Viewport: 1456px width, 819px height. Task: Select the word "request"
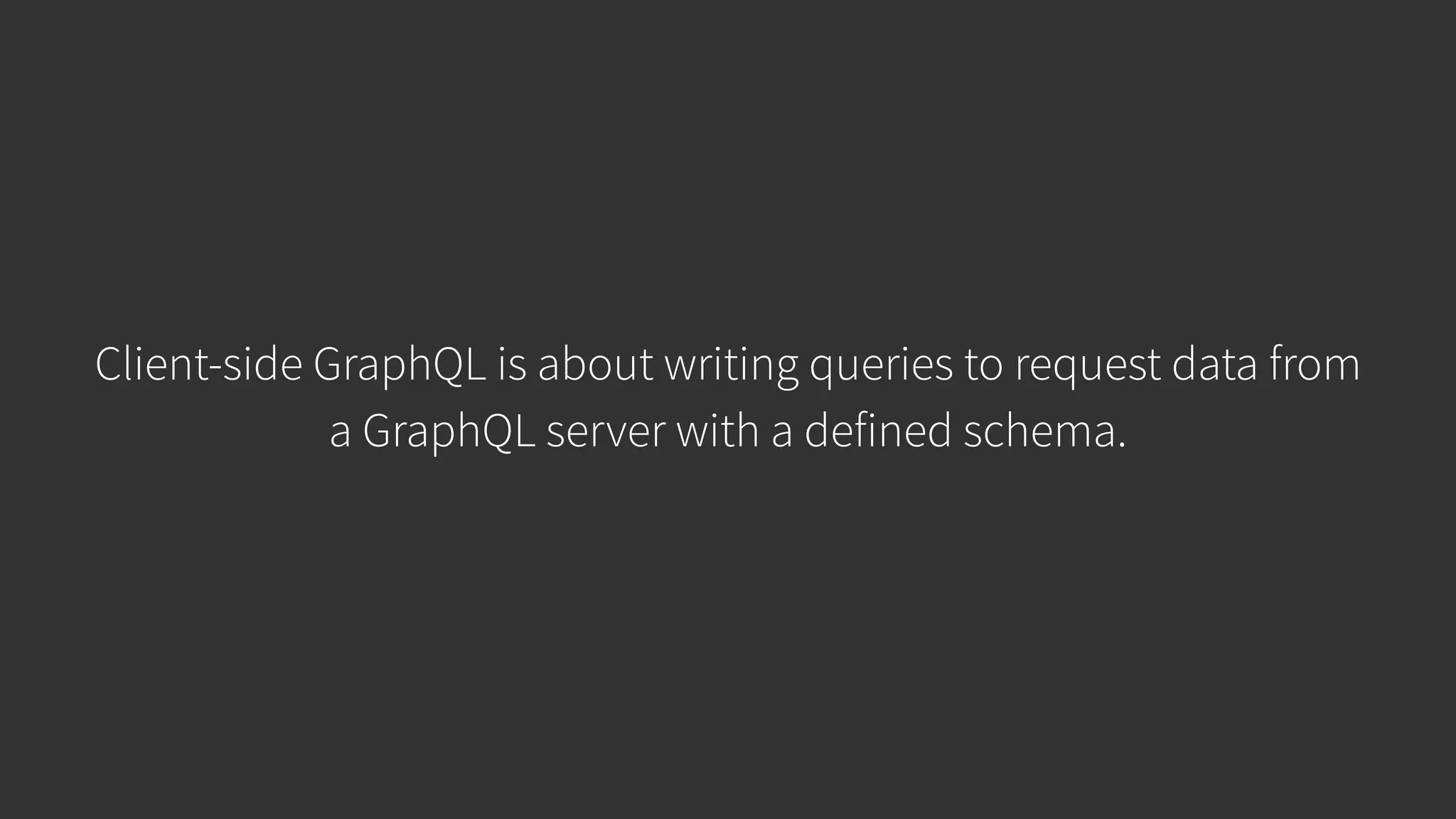(1087, 365)
